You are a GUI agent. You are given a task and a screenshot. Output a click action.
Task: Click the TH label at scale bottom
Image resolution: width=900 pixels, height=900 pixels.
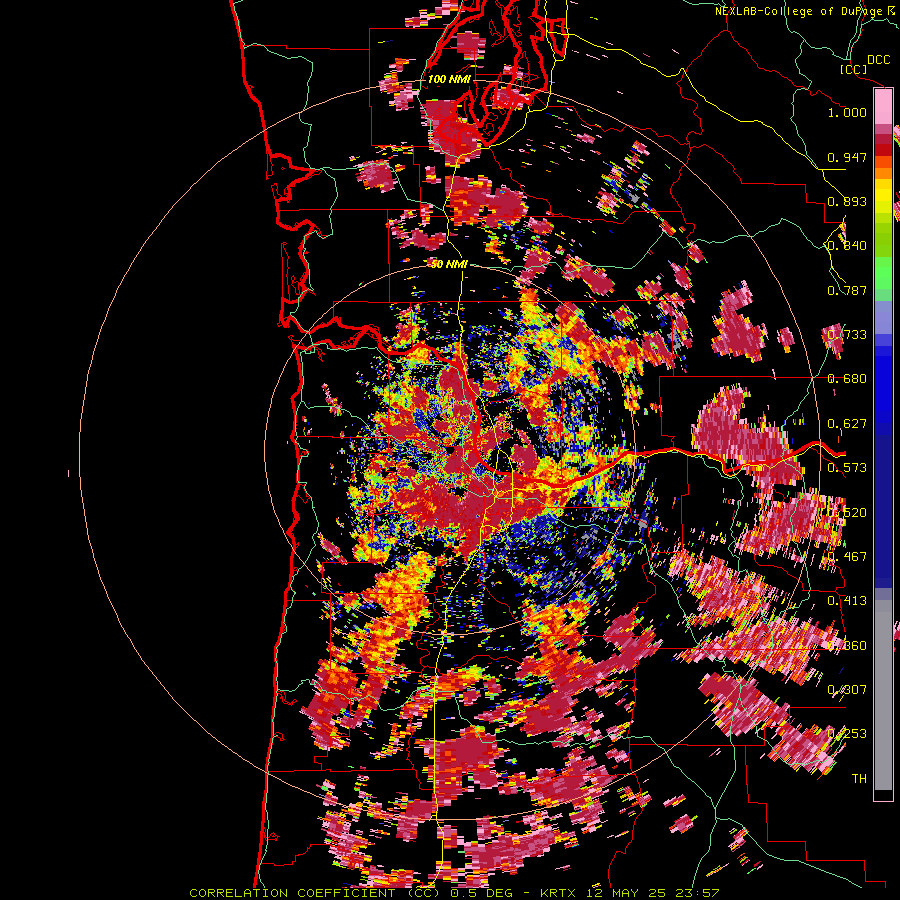pyautogui.click(x=859, y=779)
